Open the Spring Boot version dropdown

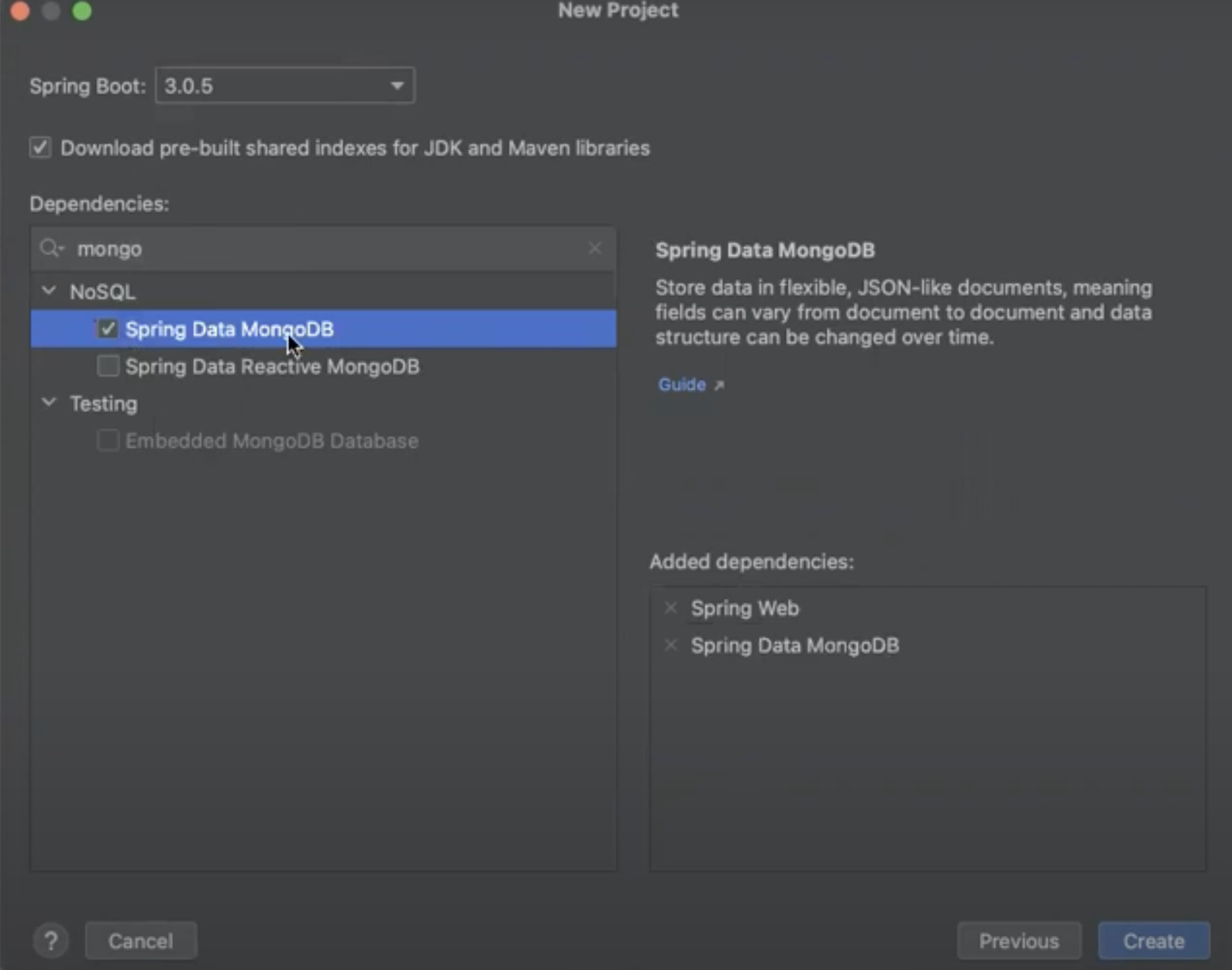click(284, 85)
